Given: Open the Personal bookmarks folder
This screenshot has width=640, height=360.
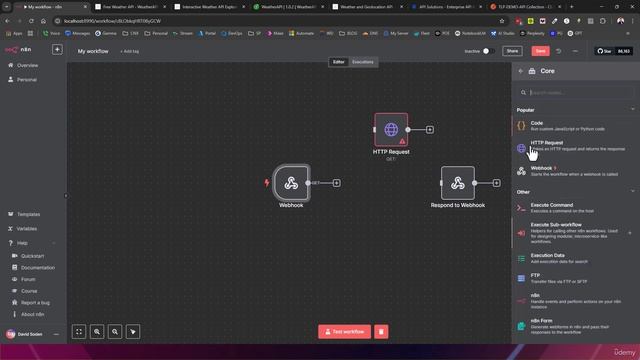Looking at the screenshot, I should (x=156, y=33).
